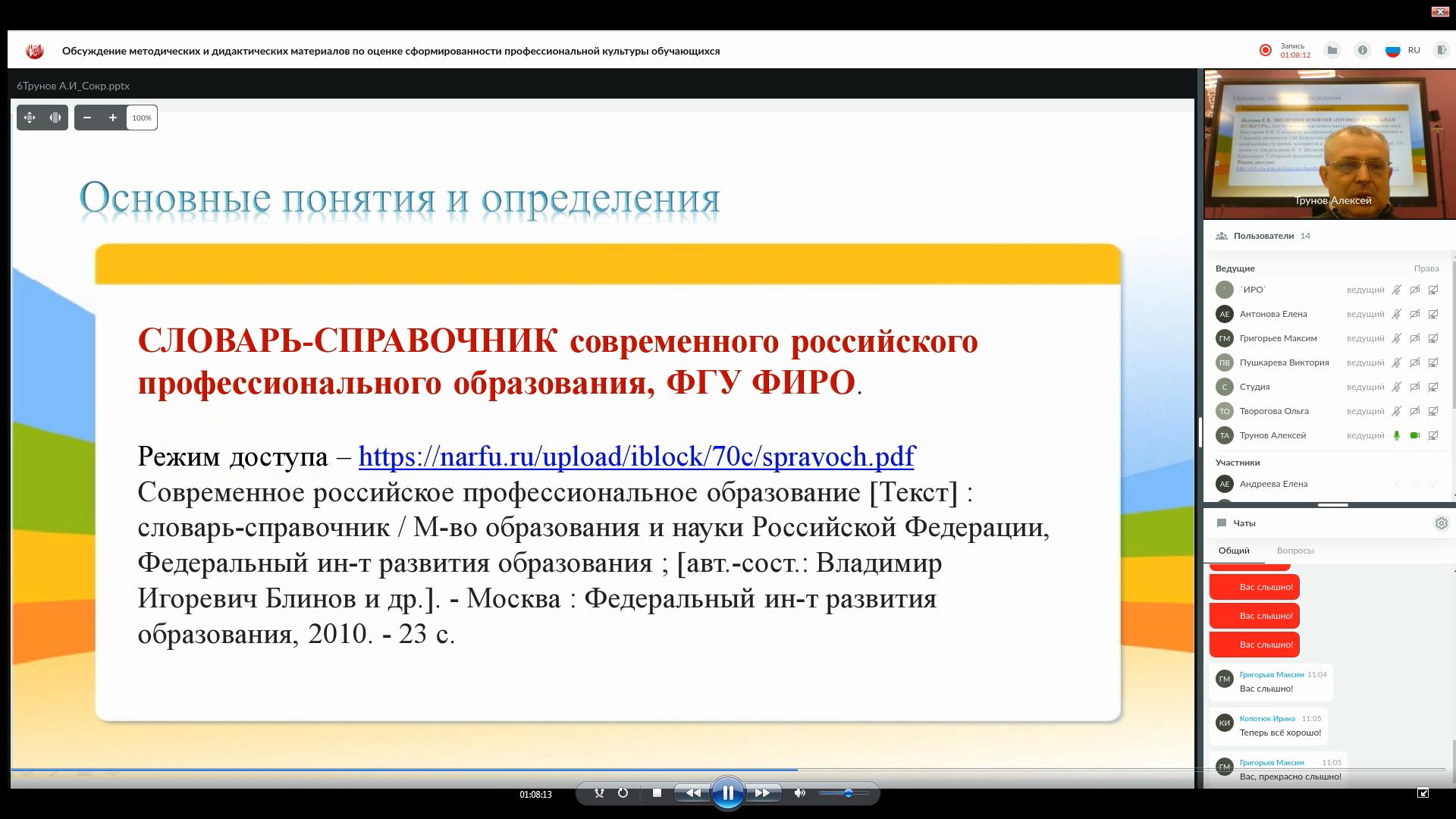The height and width of the screenshot is (819, 1456).
Task: Click the webinar logo icon in header
Action: (34, 51)
